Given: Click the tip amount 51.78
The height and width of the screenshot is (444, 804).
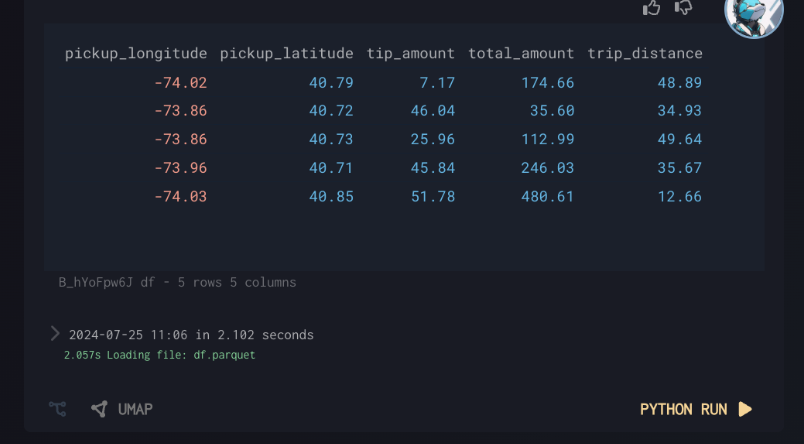Looking at the screenshot, I should [433, 196].
